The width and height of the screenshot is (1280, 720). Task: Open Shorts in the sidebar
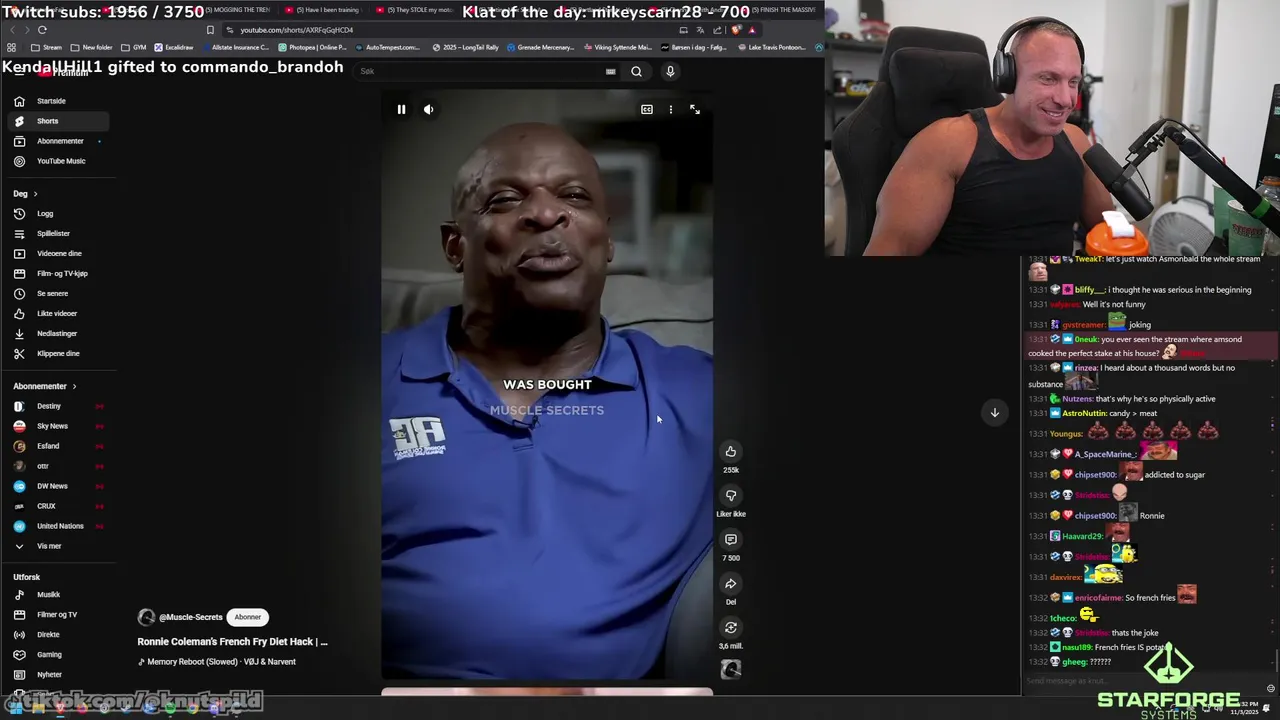coord(59,121)
